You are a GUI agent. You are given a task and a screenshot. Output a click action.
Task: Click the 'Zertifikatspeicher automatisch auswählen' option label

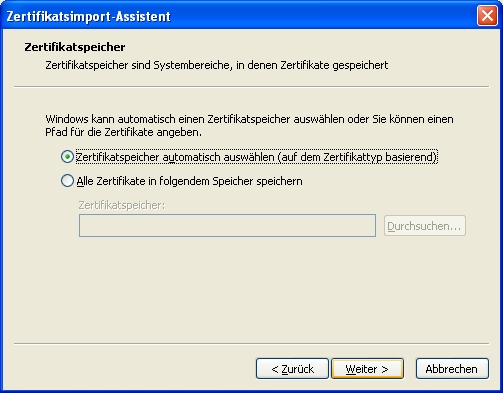pyautogui.click(x=257, y=157)
